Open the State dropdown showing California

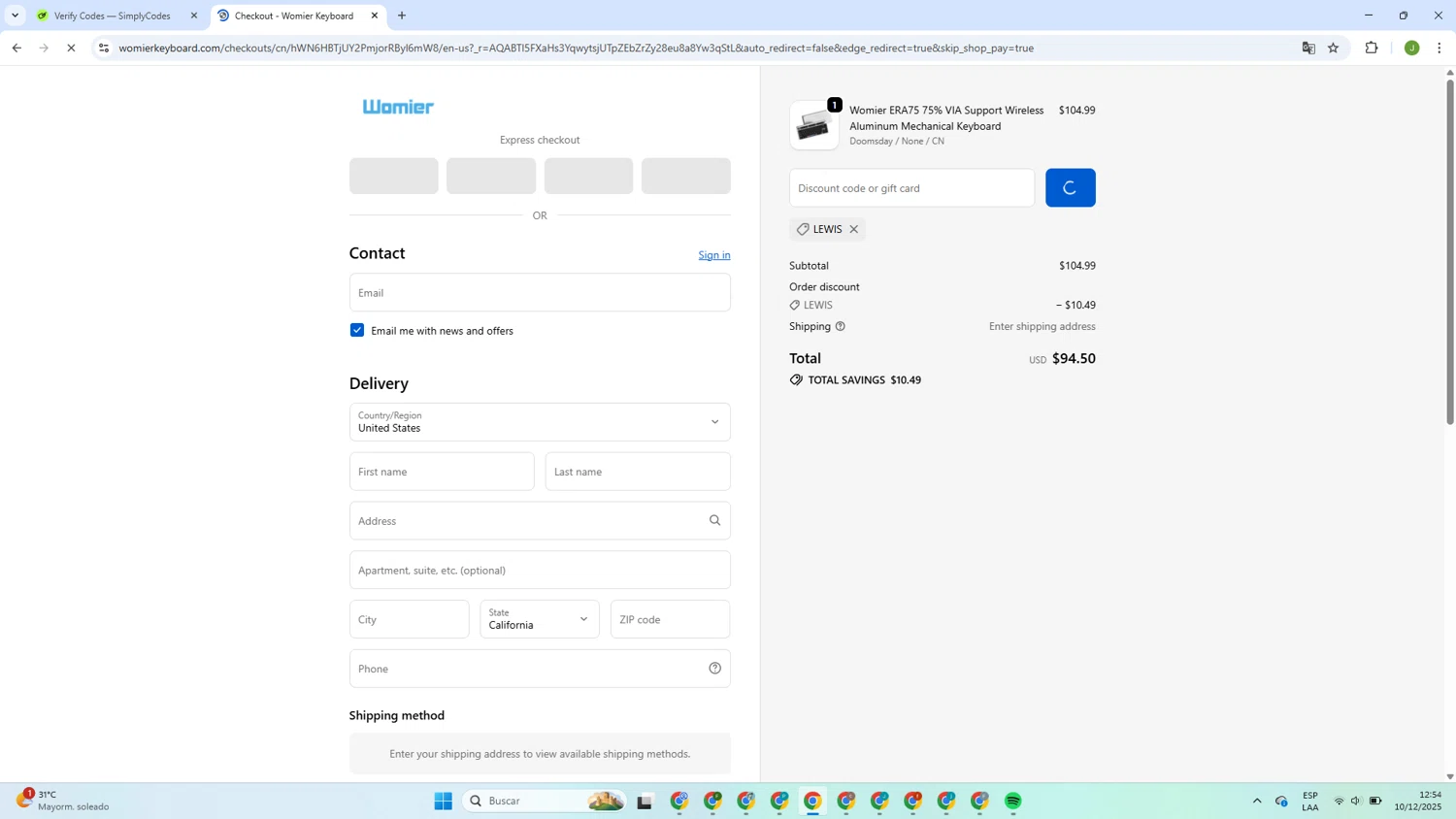point(540,619)
